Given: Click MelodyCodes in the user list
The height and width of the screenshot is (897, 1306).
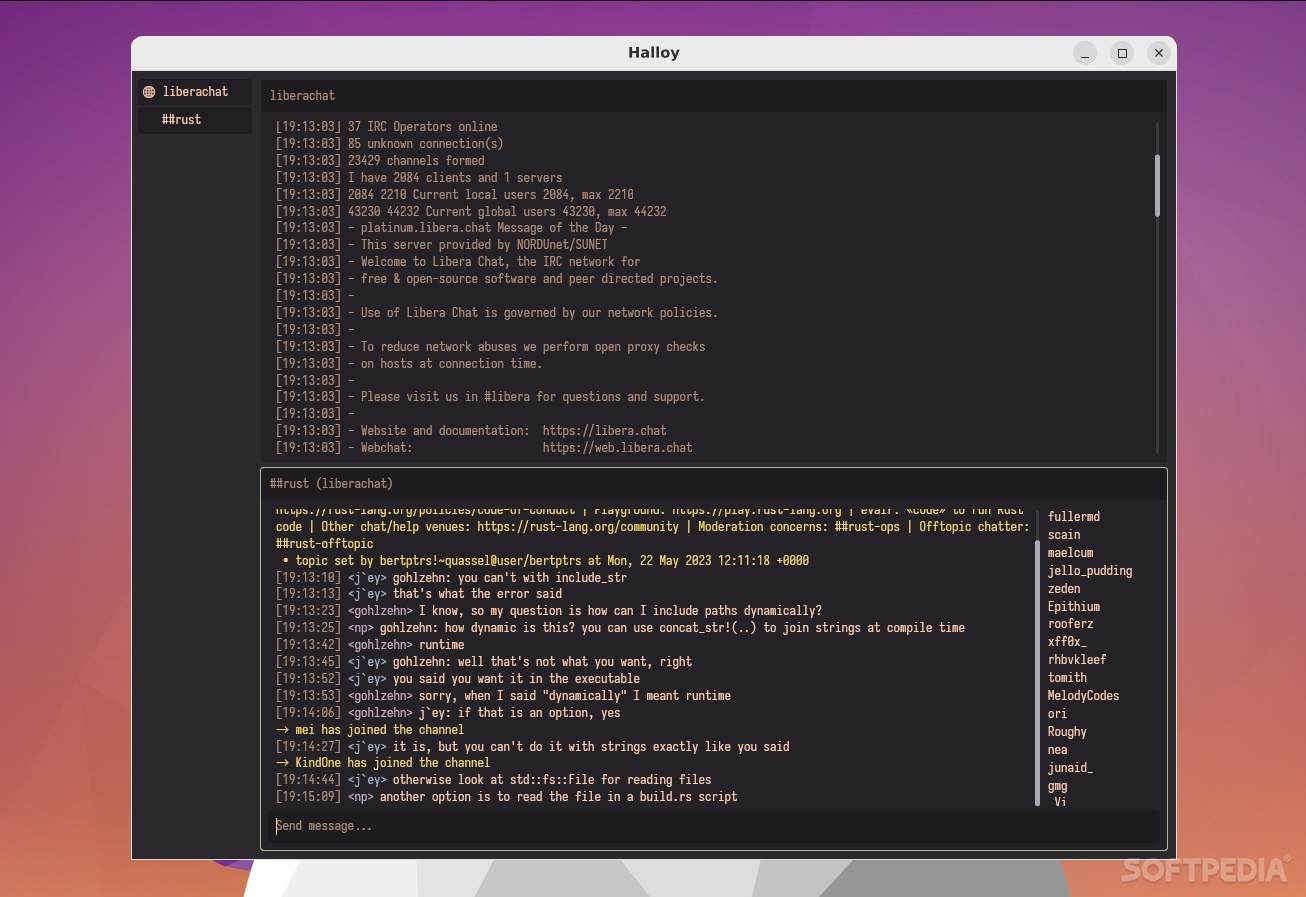Looking at the screenshot, I should pos(1083,696).
